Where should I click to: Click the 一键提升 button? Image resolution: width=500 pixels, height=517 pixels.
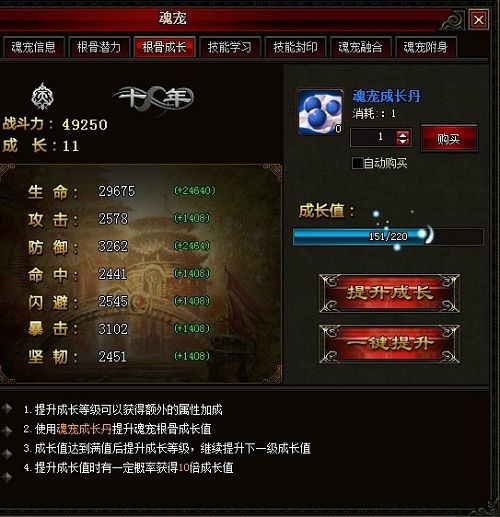coord(389,344)
